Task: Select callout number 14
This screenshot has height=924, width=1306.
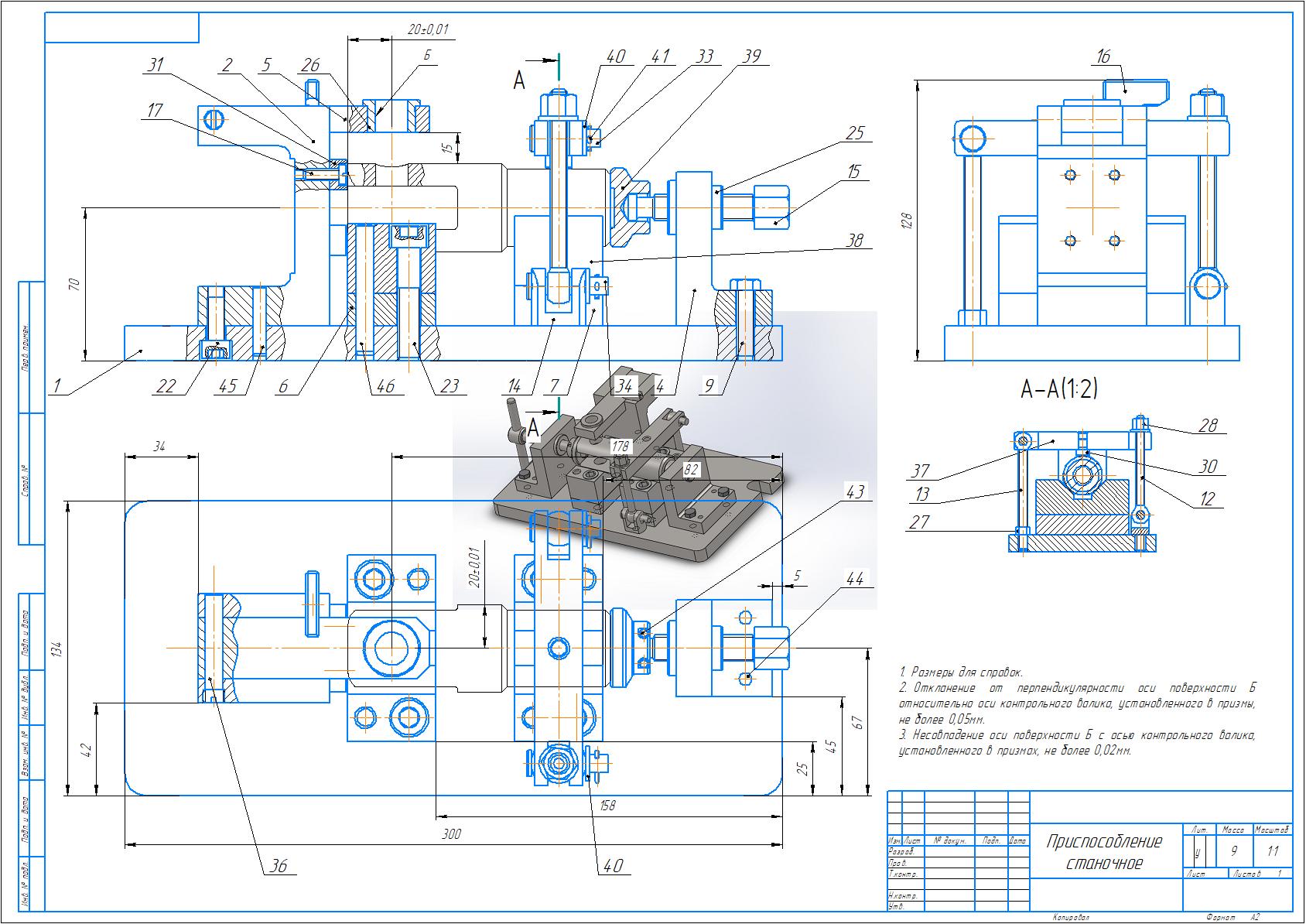Action: 515,386
